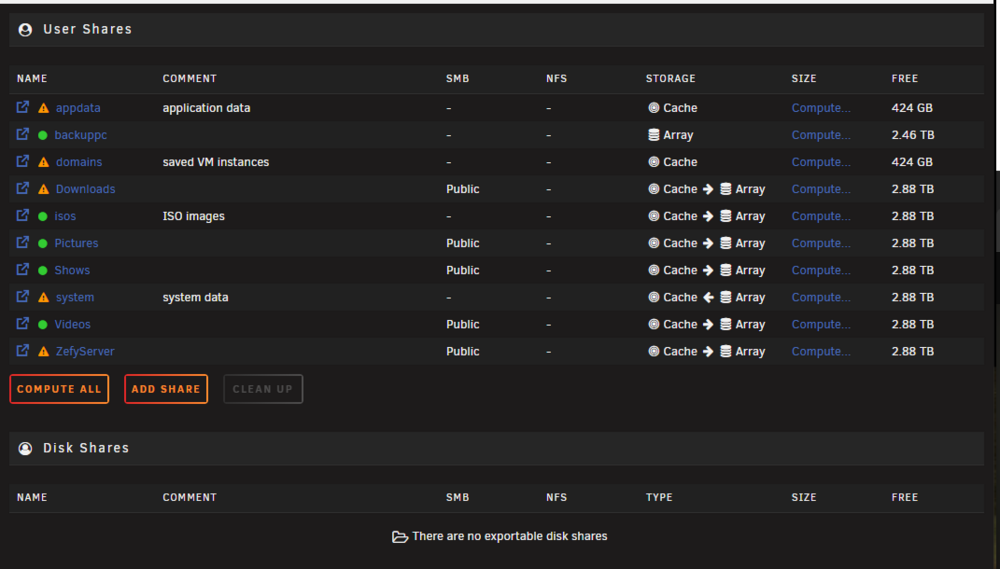
Task: Click the warning triangle next to system
Action: click(x=43, y=297)
